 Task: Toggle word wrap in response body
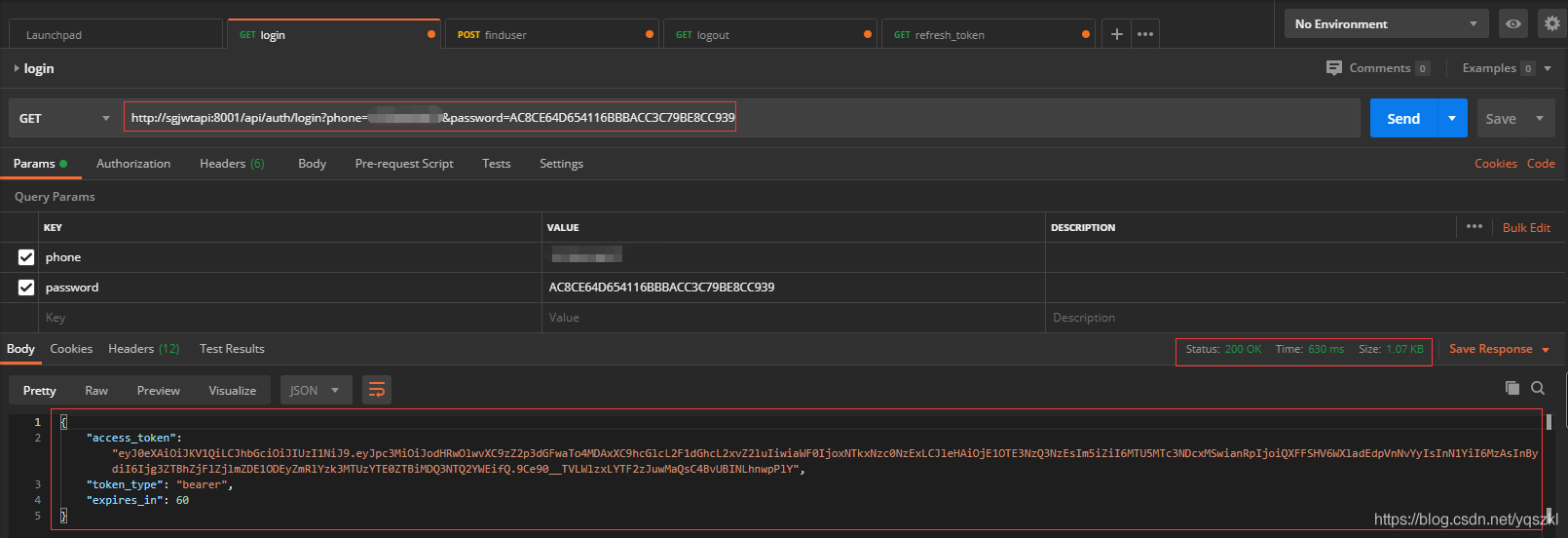pos(377,390)
